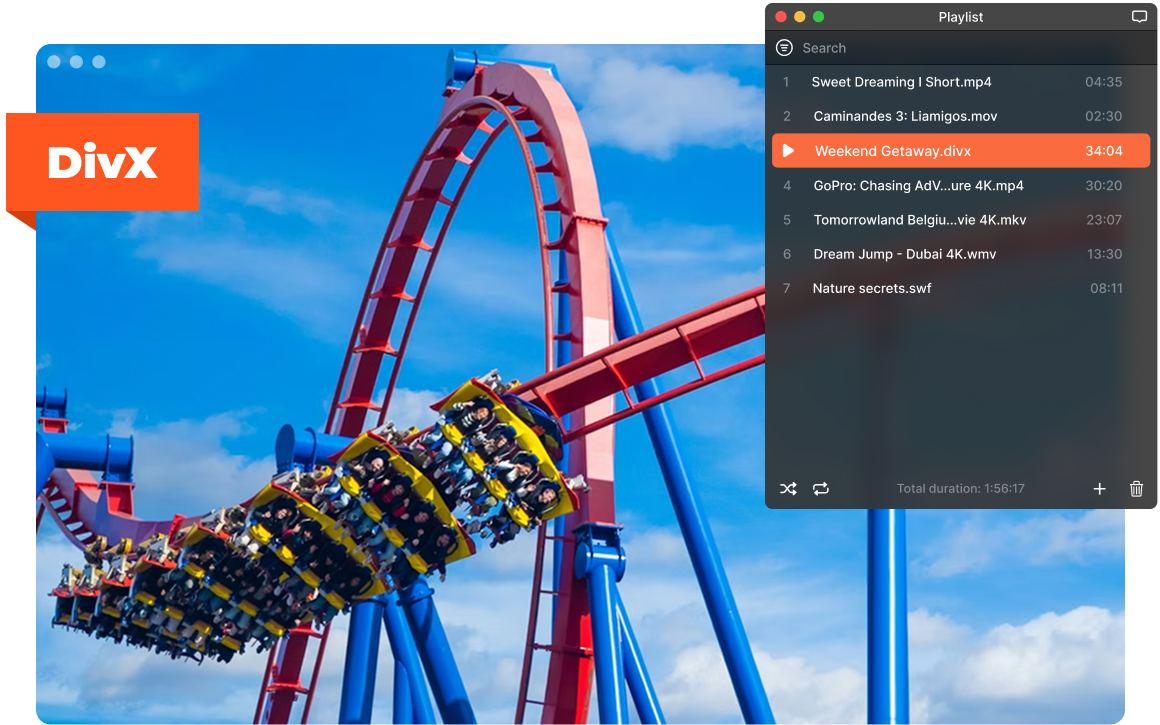Open the search filter options icon
The height and width of the screenshot is (725, 1160).
(x=784, y=47)
